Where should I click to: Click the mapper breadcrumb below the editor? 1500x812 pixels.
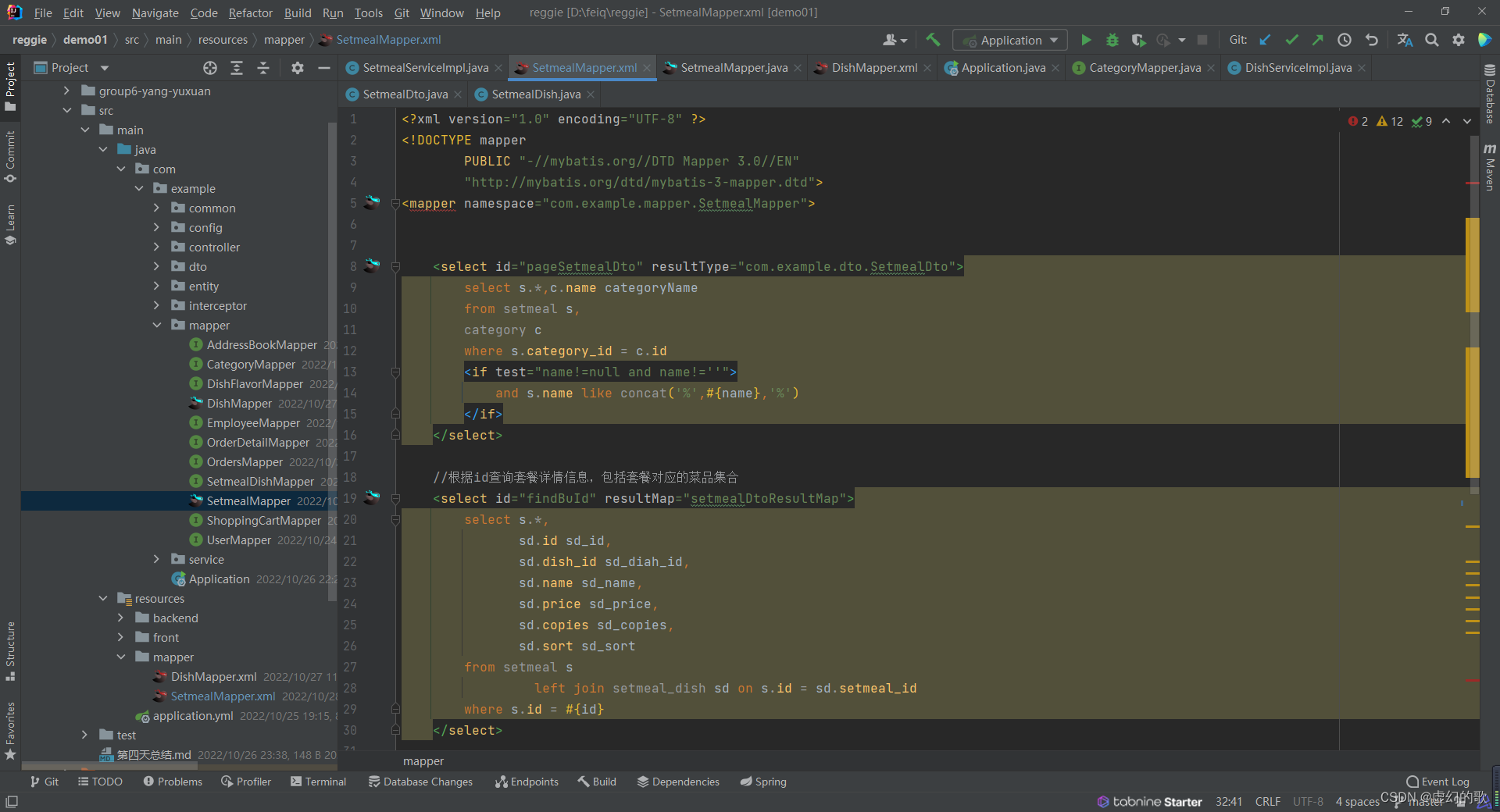click(423, 761)
